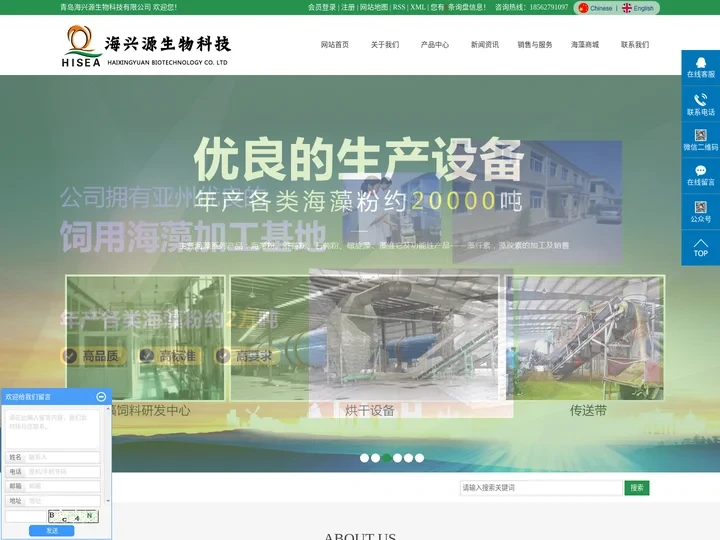This screenshot has width=720, height=540.
Task: Focus the 邮箱 email field
Action: coord(52,486)
